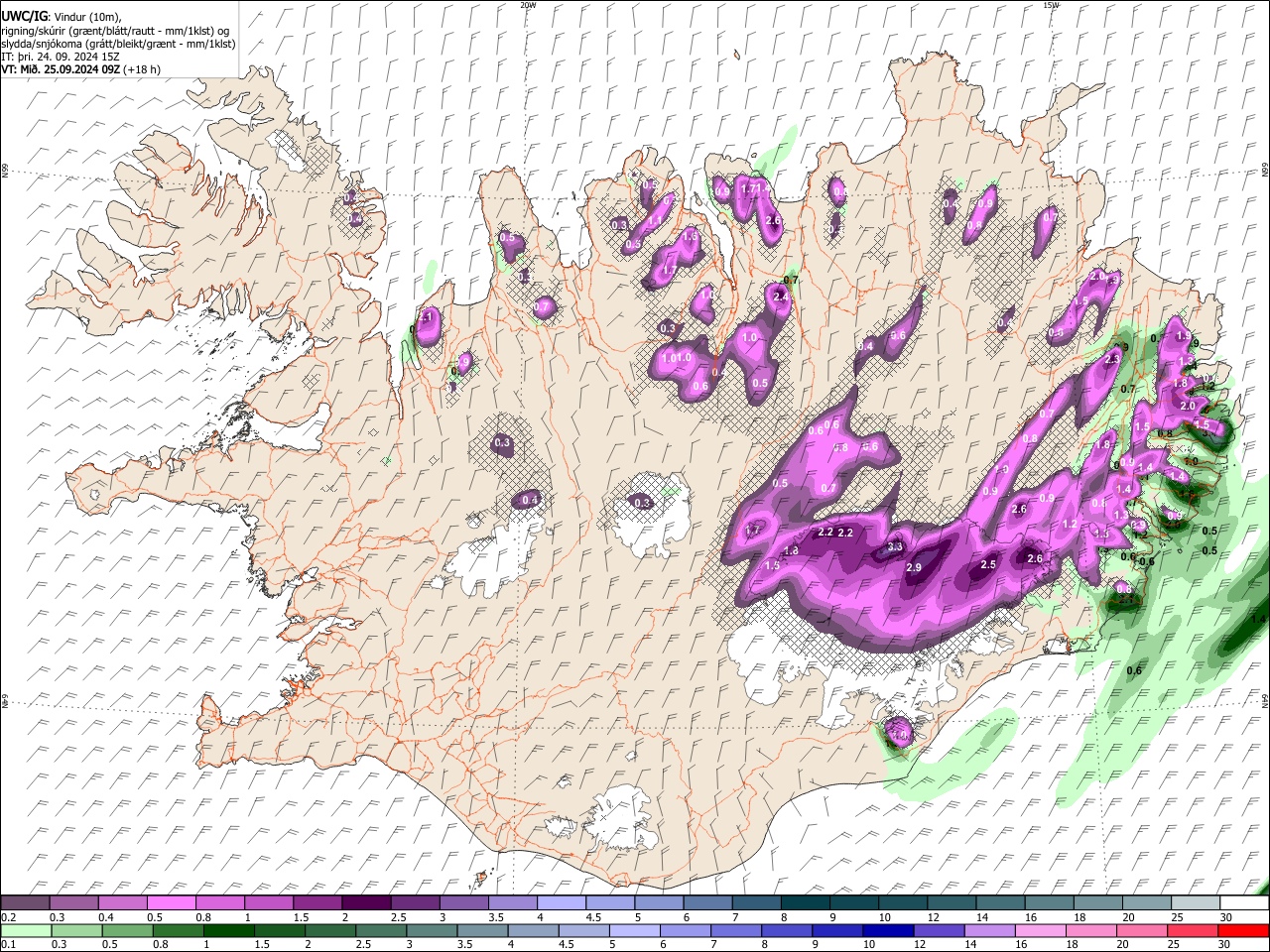Click the crimson lower swatch between 25 and 30
This screenshot has width=1270, height=952.
pyautogui.click(x=1193, y=930)
